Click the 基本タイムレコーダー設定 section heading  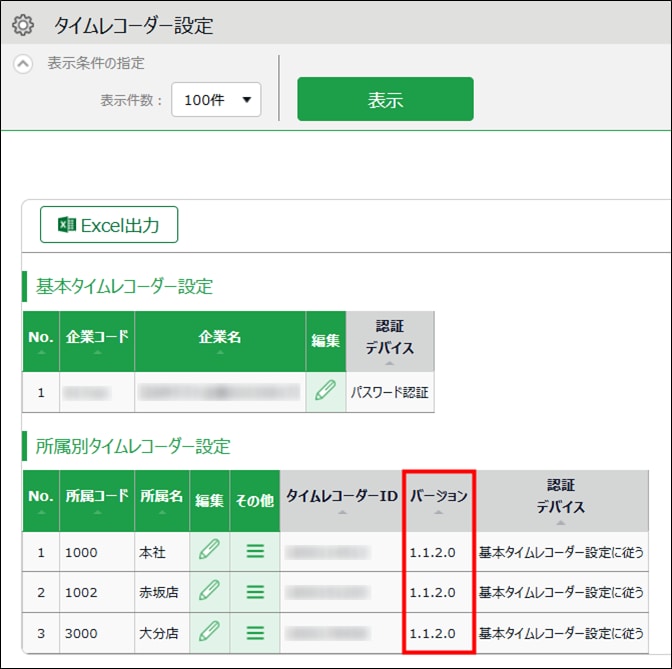(124, 286)
